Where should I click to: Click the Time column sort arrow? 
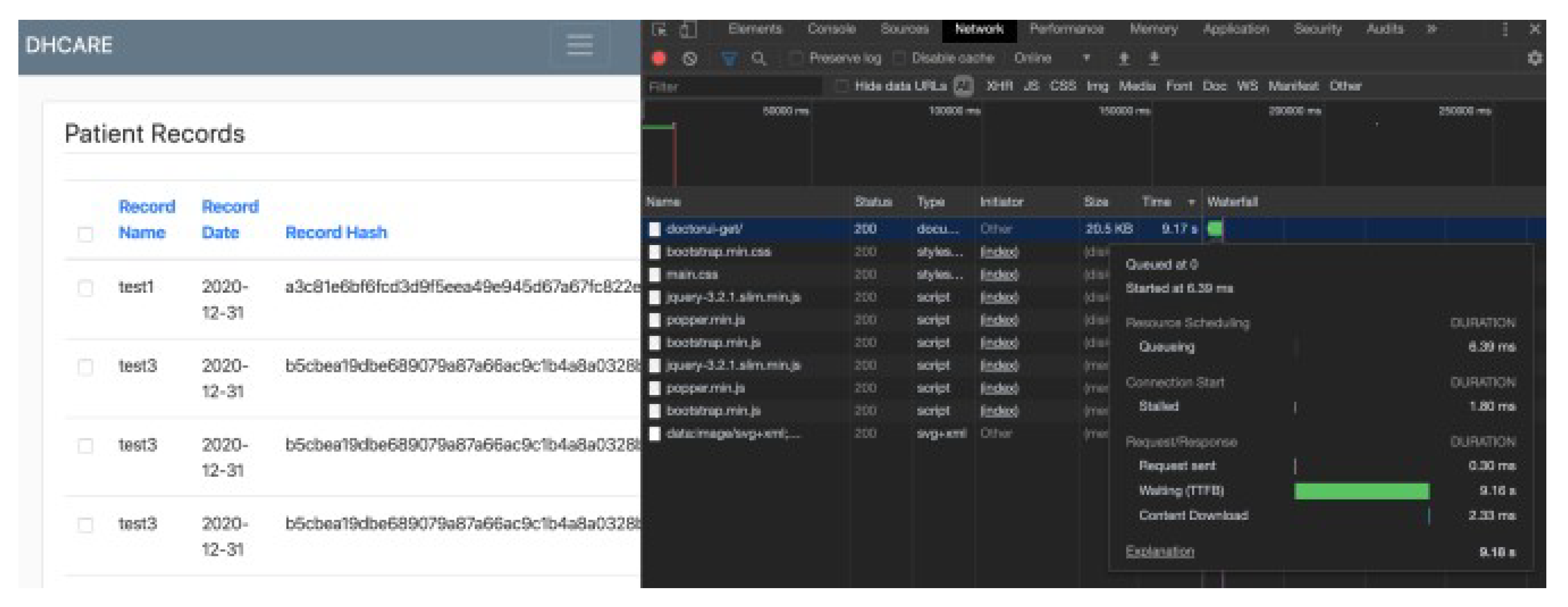click(1191, 202)
